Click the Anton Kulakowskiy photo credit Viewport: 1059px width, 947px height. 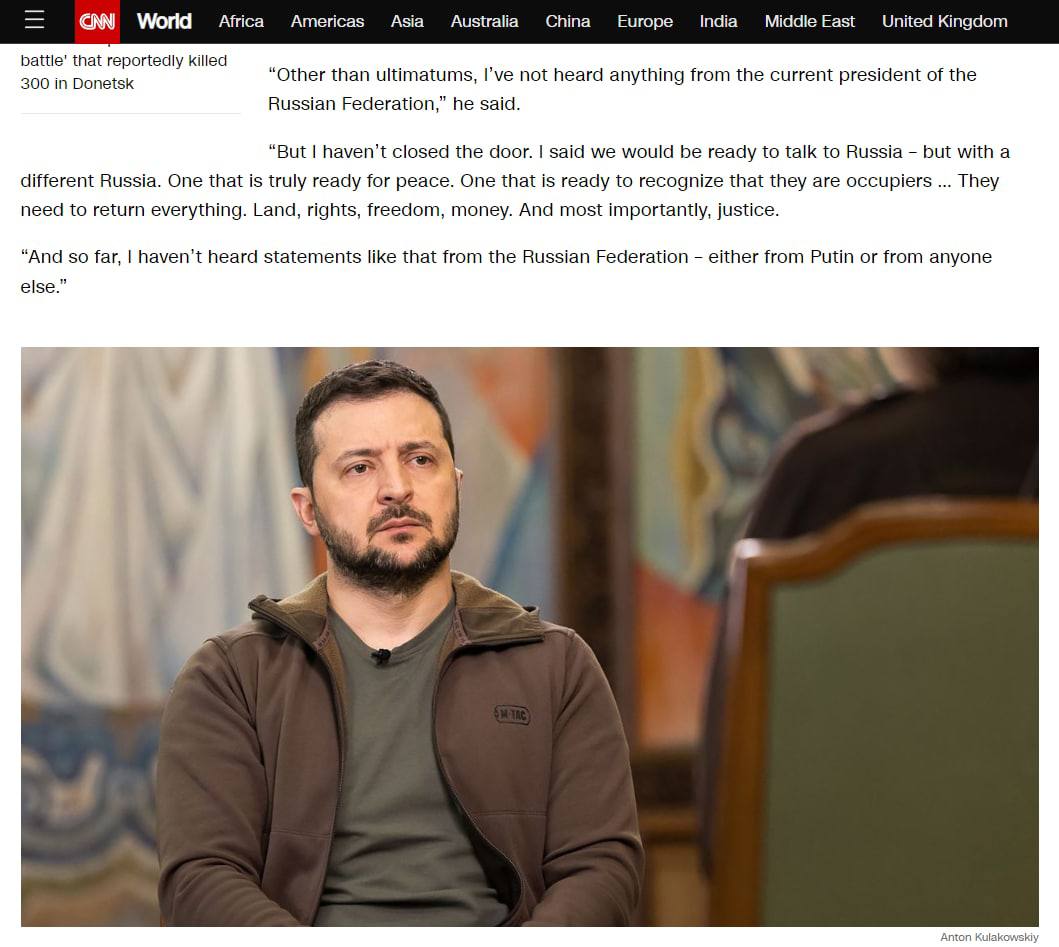[x=991, y=937]
